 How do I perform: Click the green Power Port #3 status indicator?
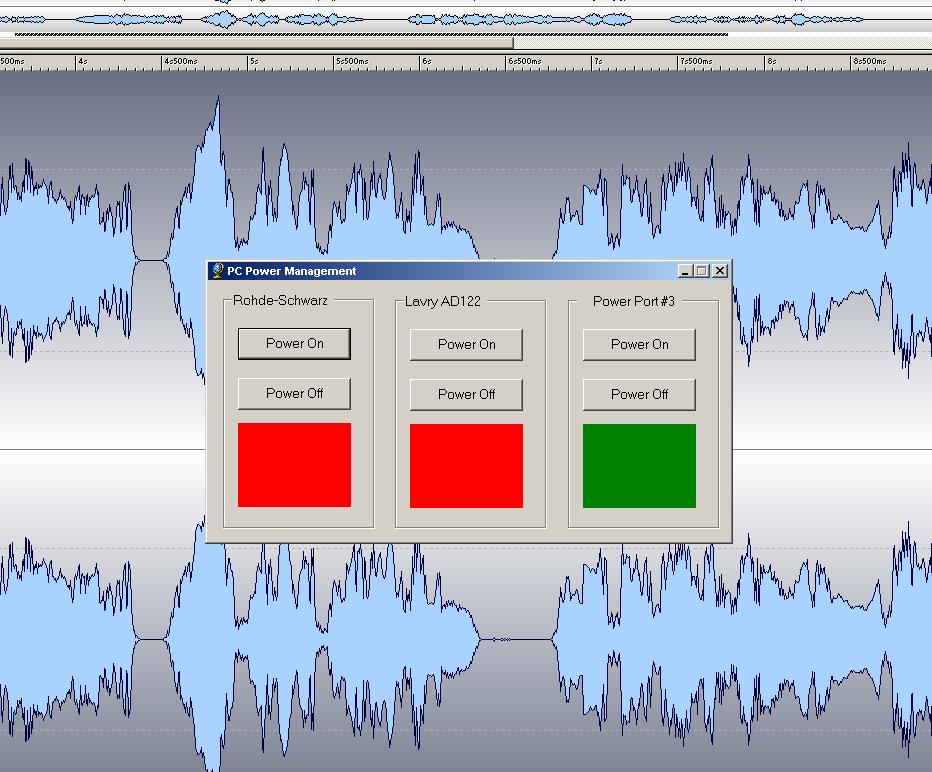tap(639, 466)
